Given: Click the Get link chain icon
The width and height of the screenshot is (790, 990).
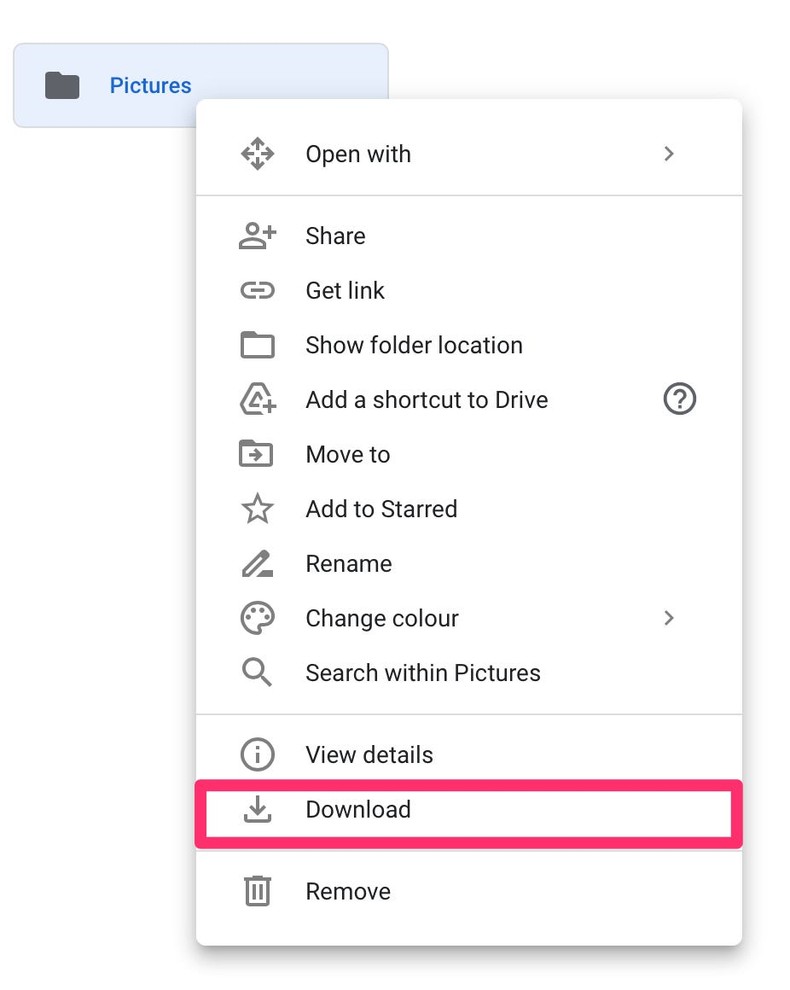Looking at the screenshot, I should tap(258, 290).
